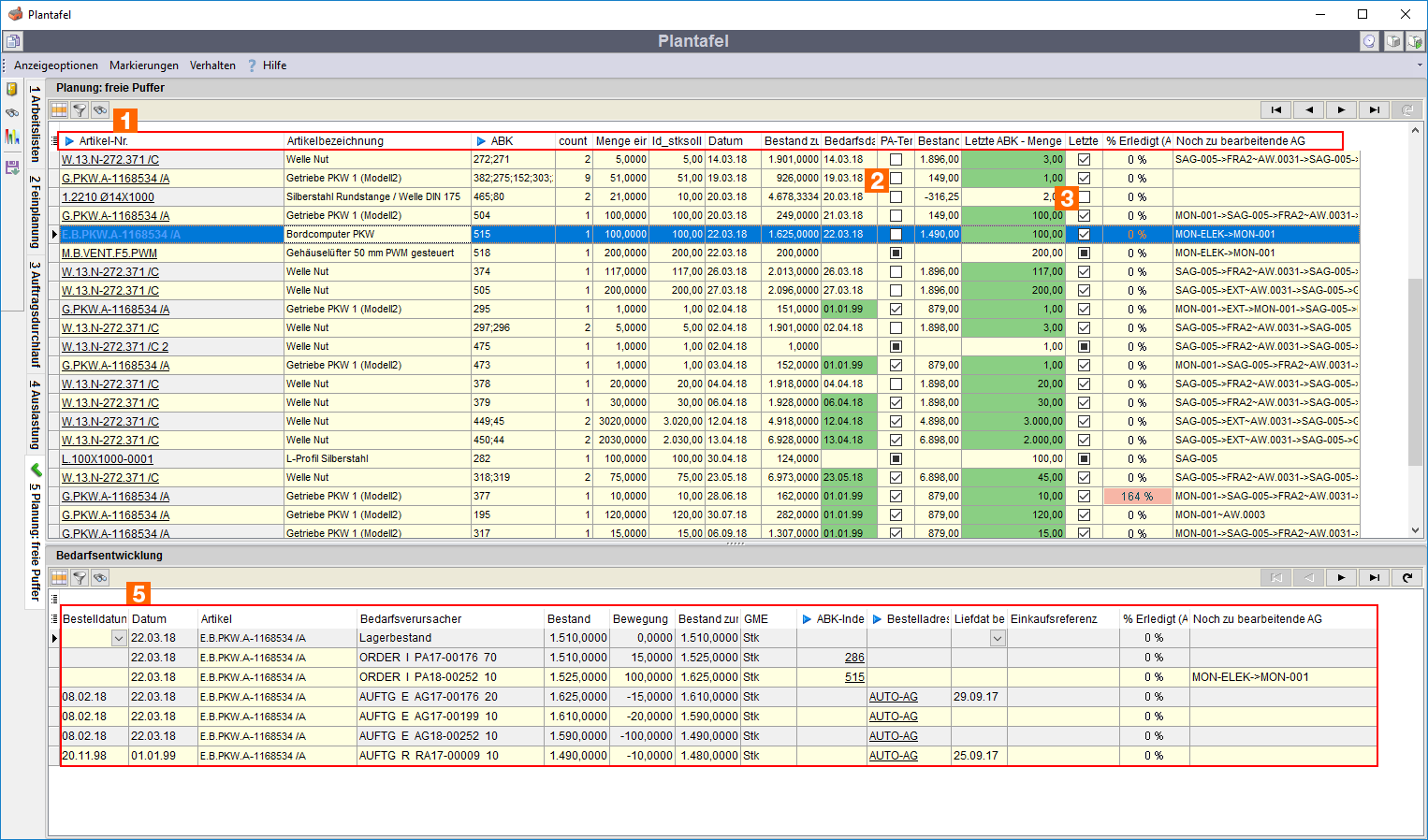Toggle PA-Ter checkbox in ABK 377 row
The height and width of the screenshot is (840, 1428).
click(896, 496)
